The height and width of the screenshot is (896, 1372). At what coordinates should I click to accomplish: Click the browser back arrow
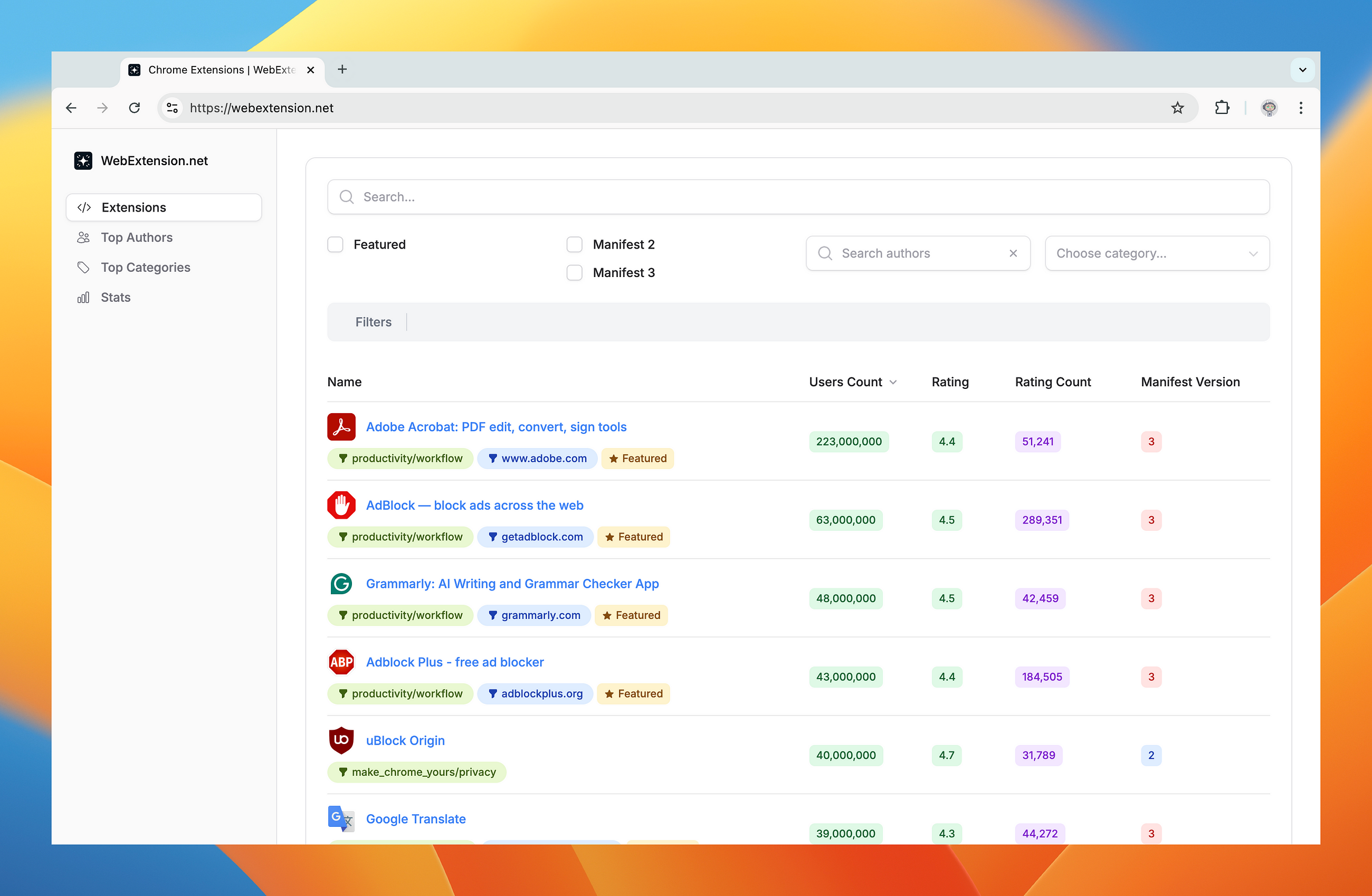71,108
